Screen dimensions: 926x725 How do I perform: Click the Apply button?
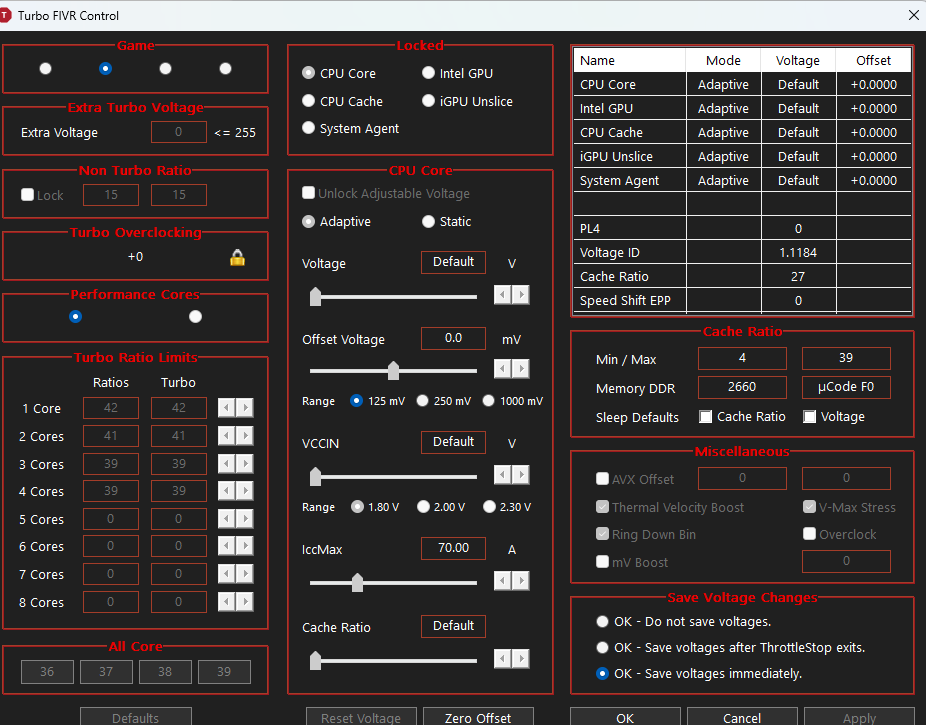click(859, 717)
